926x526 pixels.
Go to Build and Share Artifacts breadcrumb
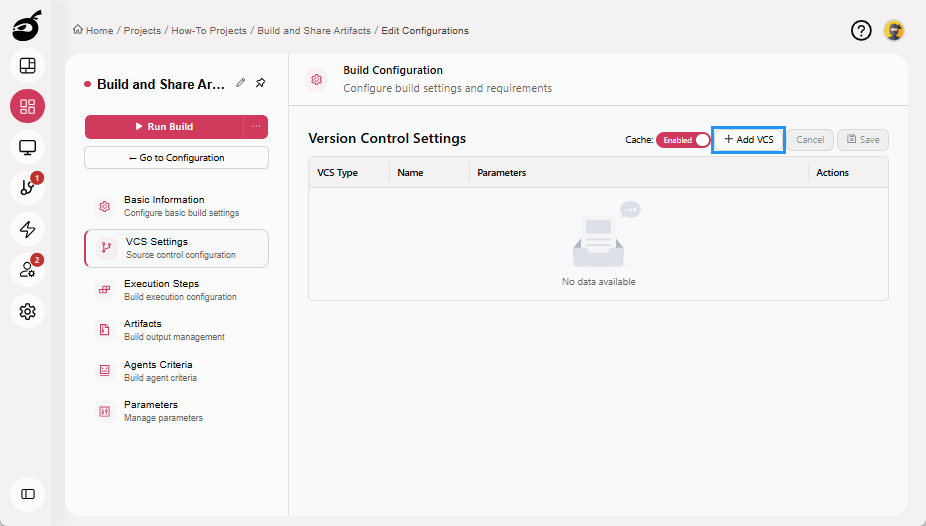pos(314,30)
